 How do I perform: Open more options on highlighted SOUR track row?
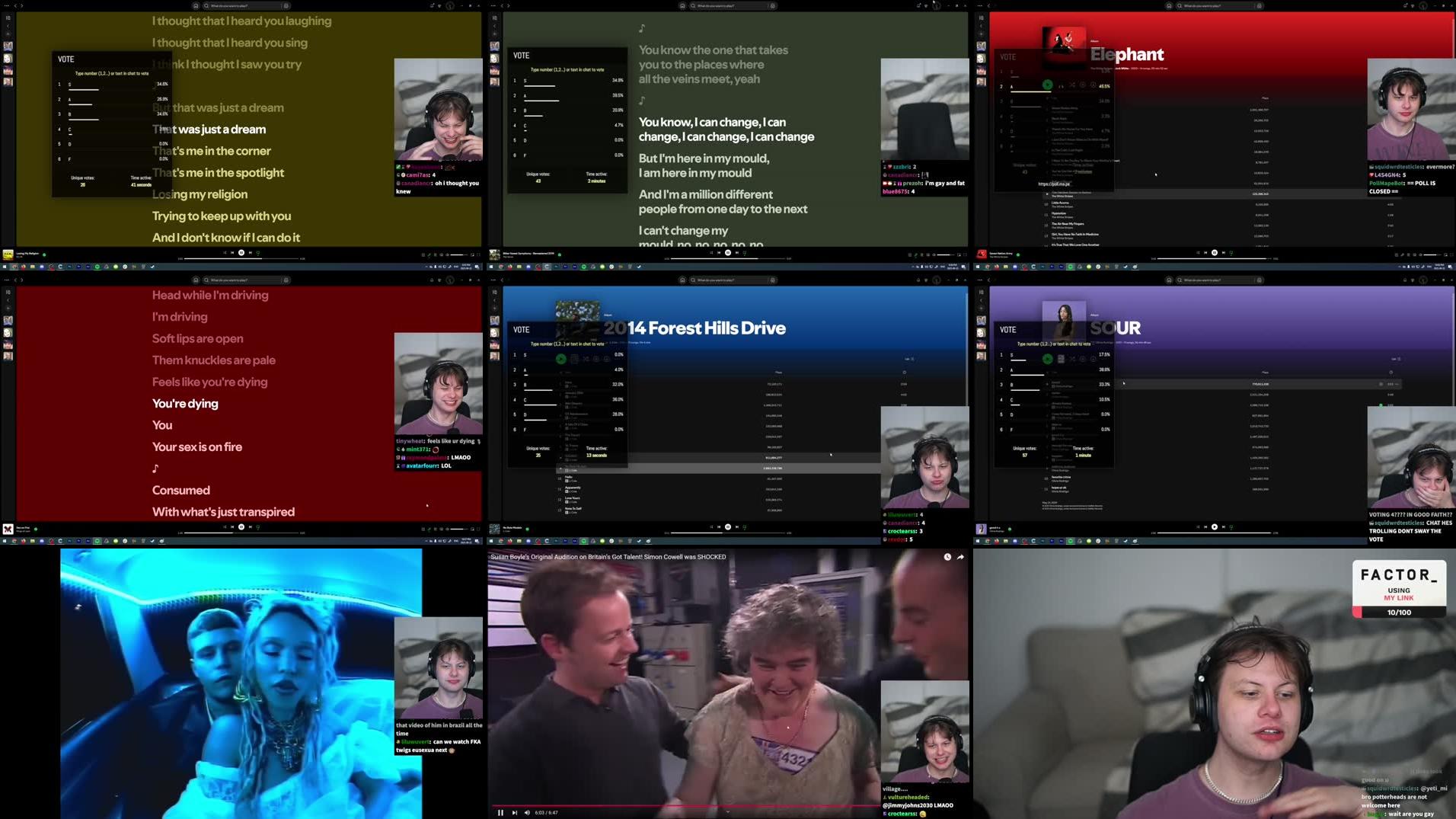(x=1397, y=384)
